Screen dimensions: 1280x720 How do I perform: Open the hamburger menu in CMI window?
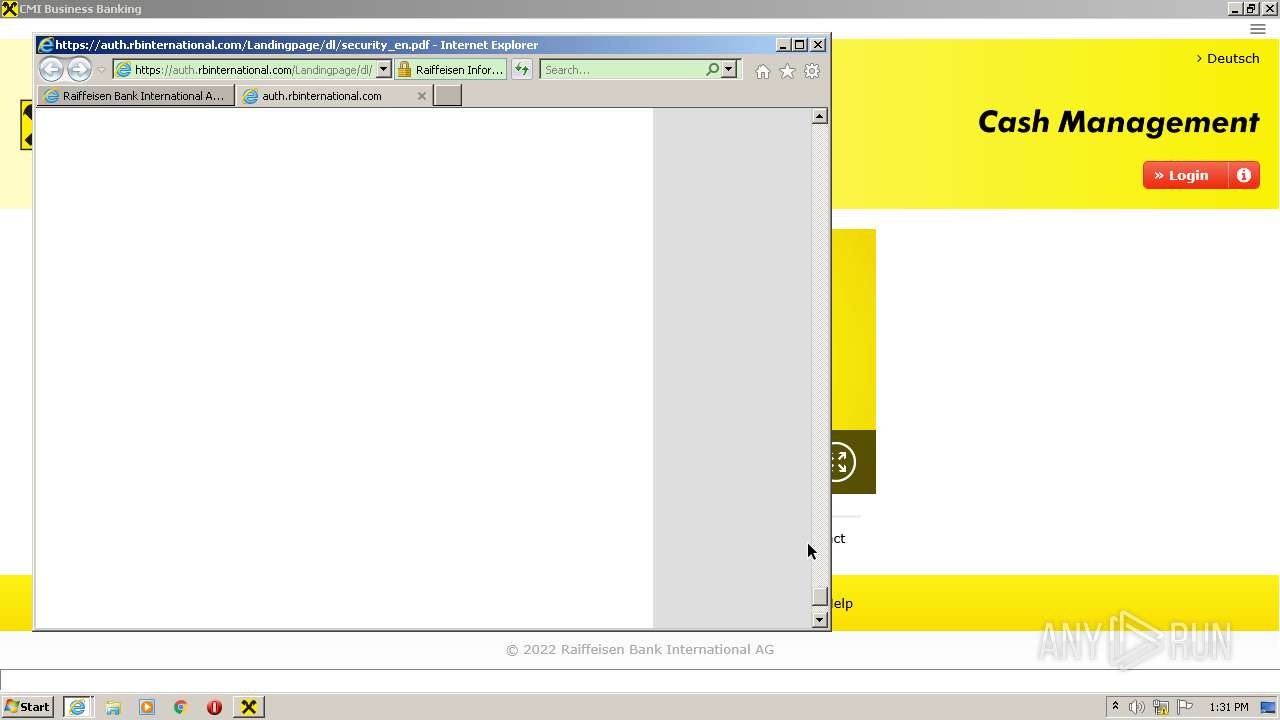[x=1258, y=29]
